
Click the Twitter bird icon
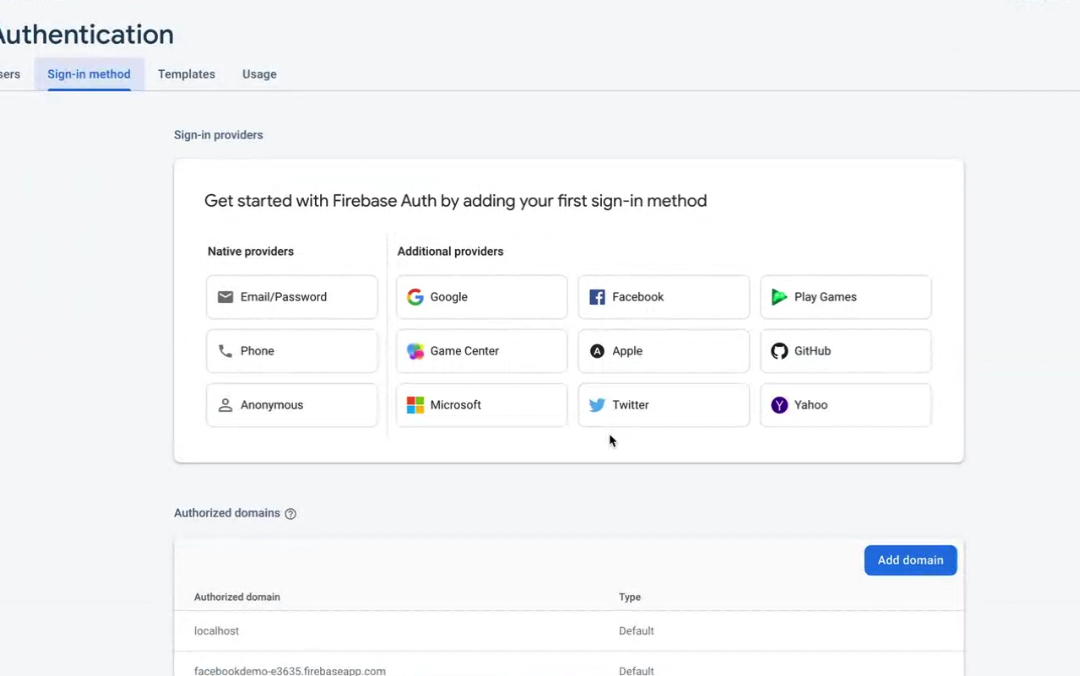coord(597,405)
